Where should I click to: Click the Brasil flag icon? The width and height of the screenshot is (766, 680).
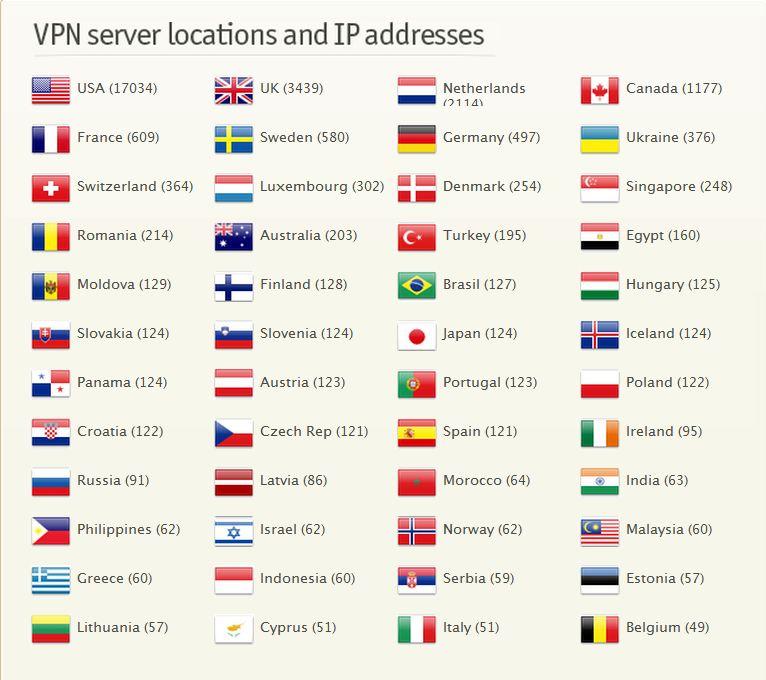pos(417,286)
